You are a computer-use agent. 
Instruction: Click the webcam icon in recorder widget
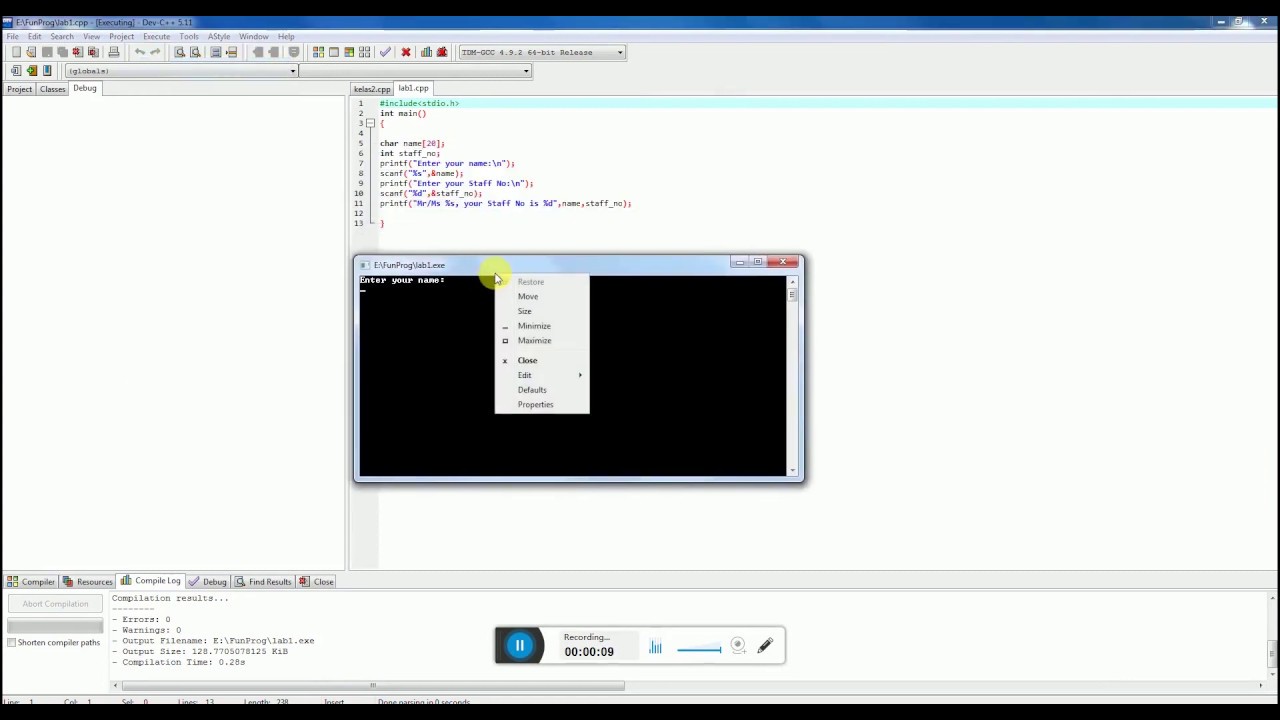click(738, 646)
